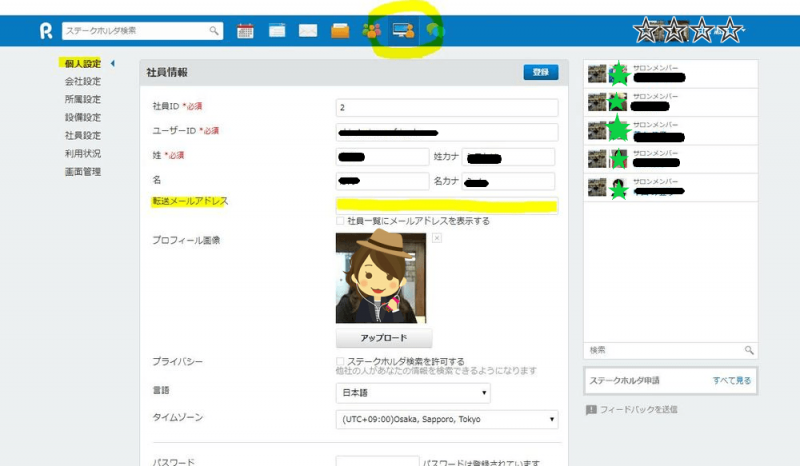Click the すべて見る link
The height and width of the screenshot is (466, 800).
click(x=732, y=380)
